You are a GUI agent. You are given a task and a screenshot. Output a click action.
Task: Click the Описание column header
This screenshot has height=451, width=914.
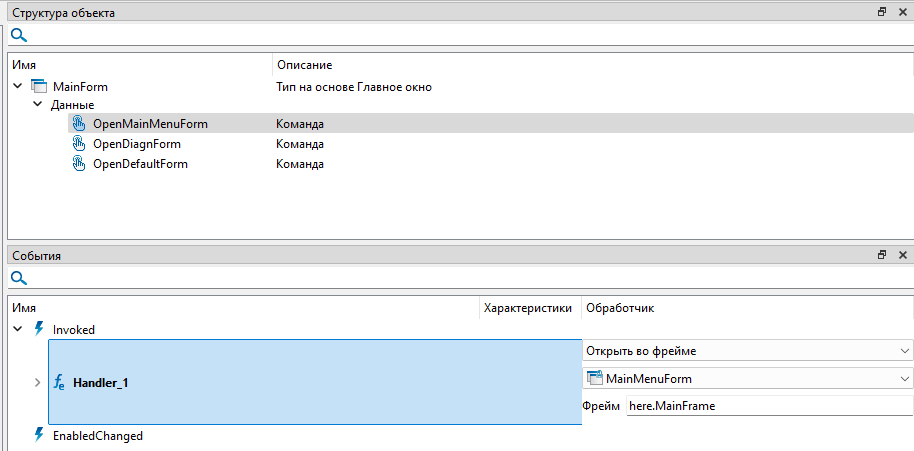point(304,65)
